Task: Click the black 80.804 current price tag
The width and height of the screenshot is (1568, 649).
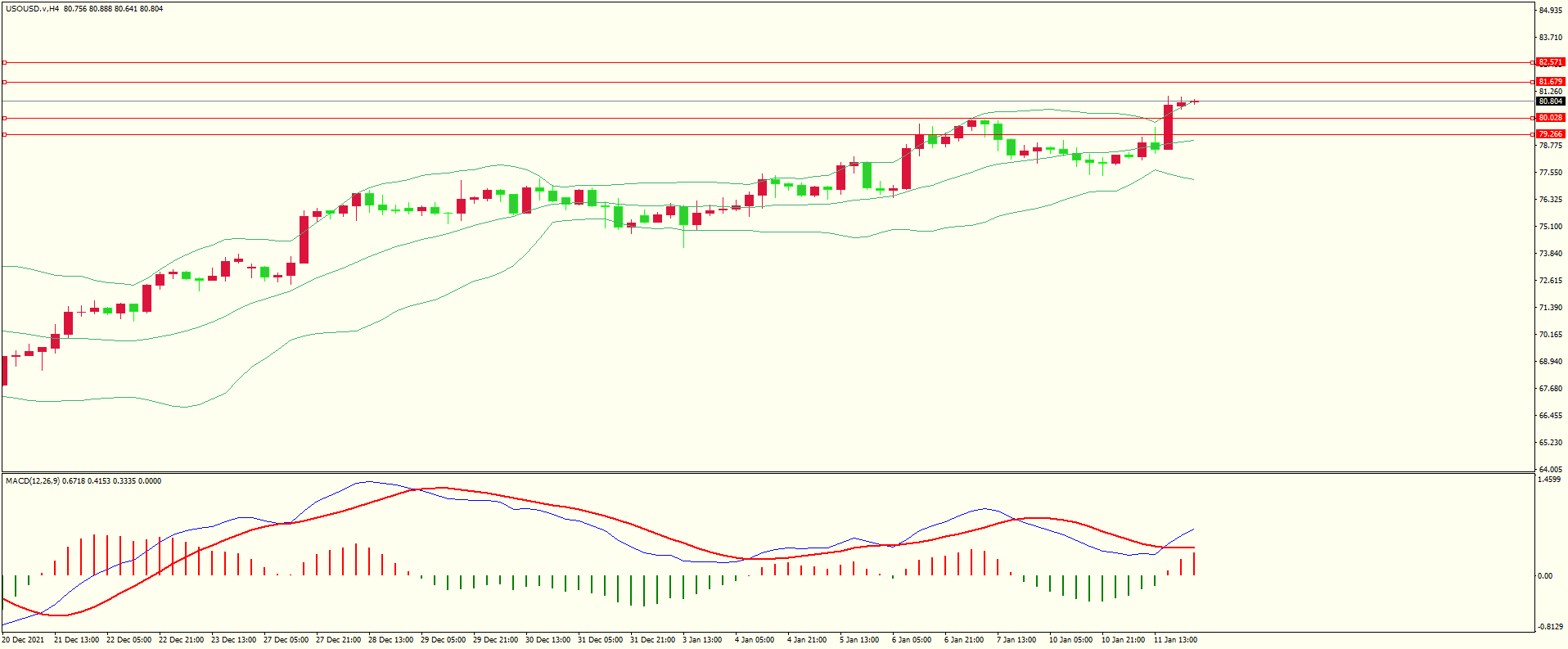Action: coord(1551,101)
